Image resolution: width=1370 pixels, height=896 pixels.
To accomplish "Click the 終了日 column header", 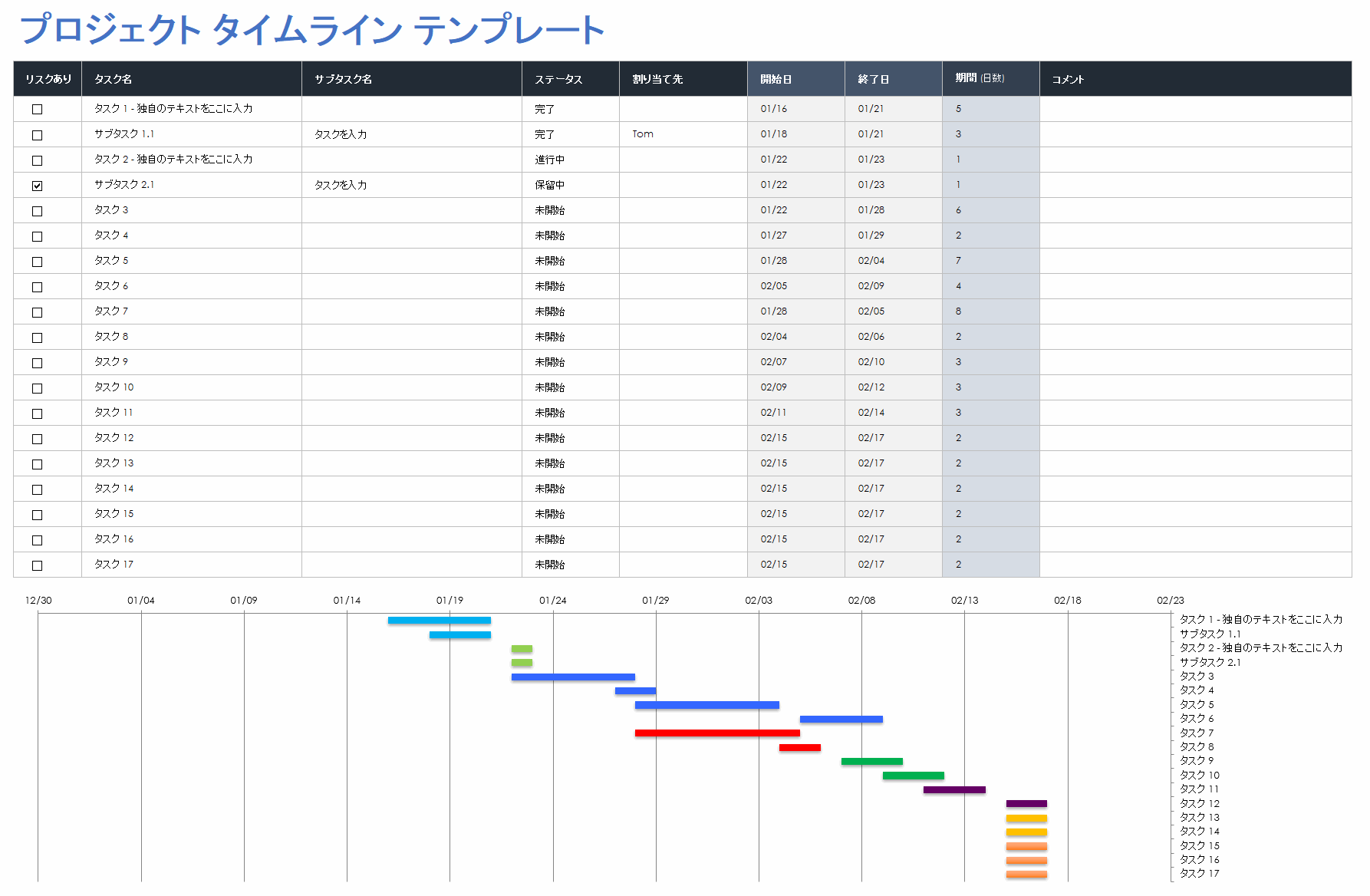I will tap(894, 79).
